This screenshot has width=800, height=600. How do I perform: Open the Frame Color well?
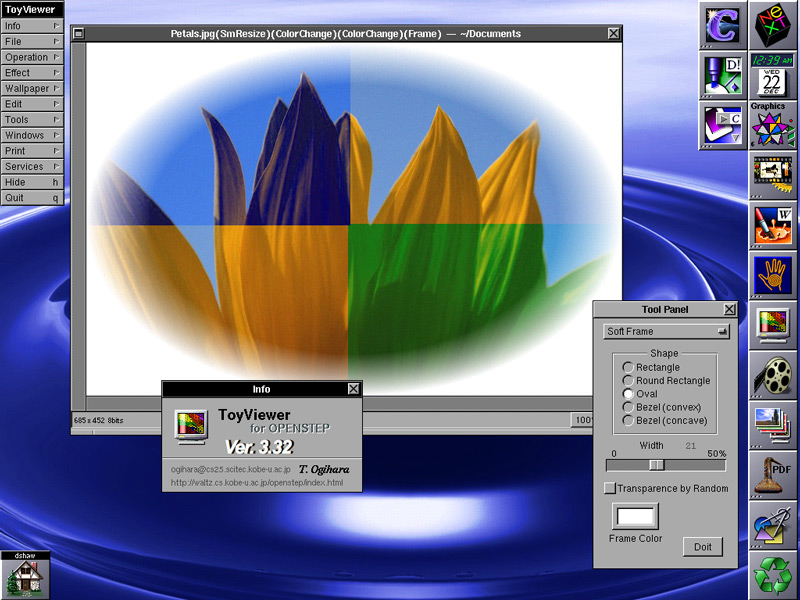pyautogui.click(x=635, y=516)
